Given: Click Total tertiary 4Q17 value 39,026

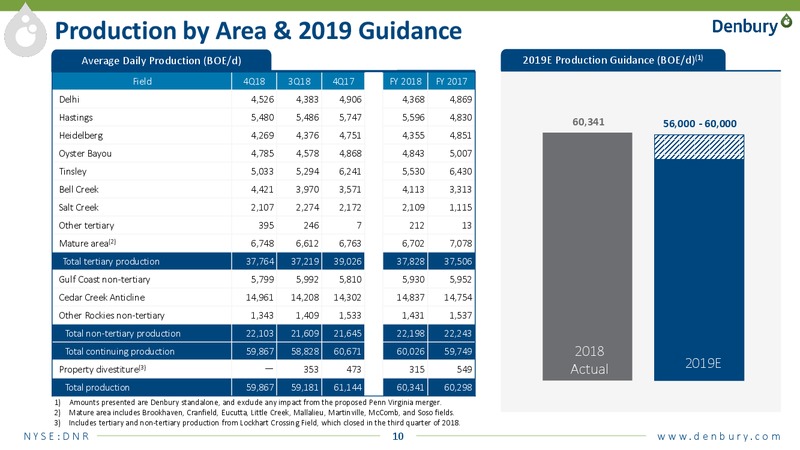Looking at the screenshot, I should tap(347, 261).
